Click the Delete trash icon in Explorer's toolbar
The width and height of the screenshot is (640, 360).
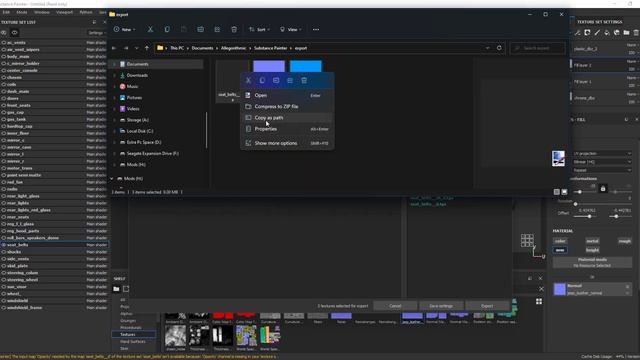tap(234, 29)
